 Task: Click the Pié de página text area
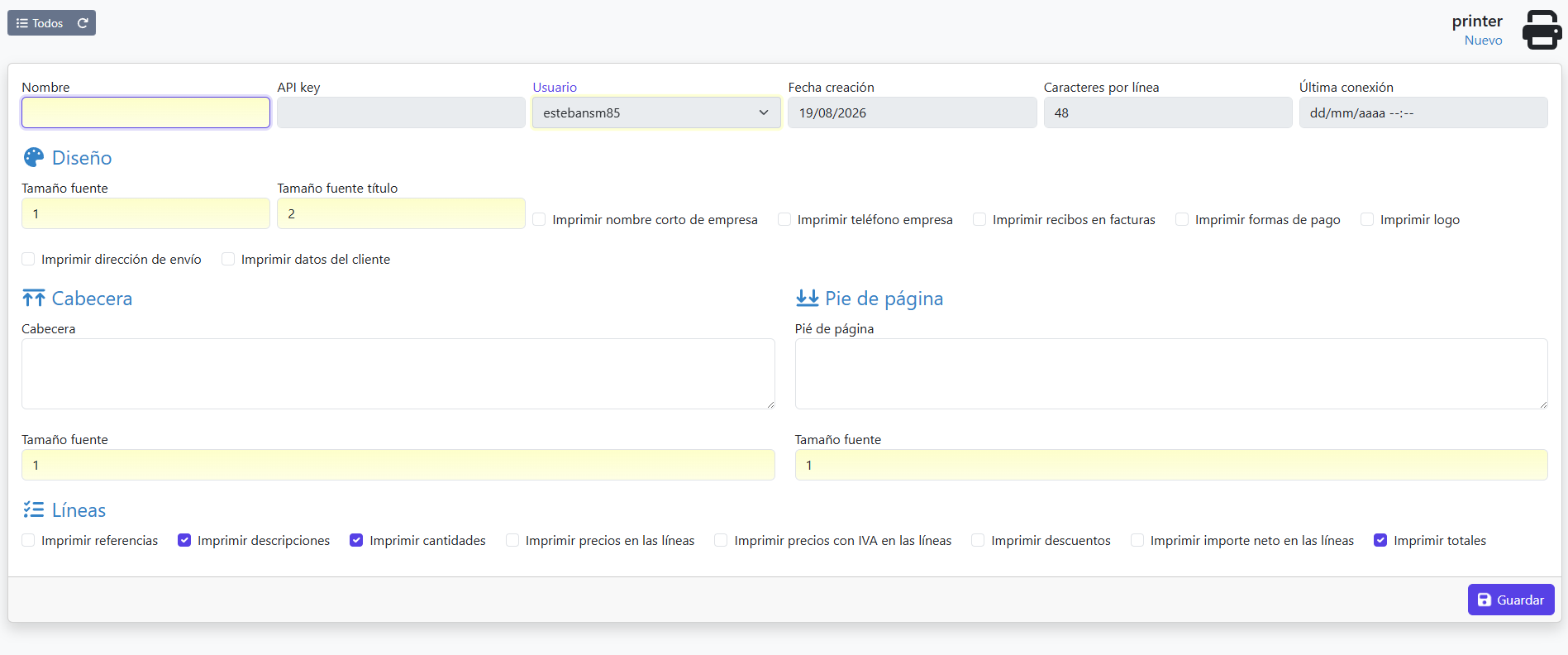1171,374
